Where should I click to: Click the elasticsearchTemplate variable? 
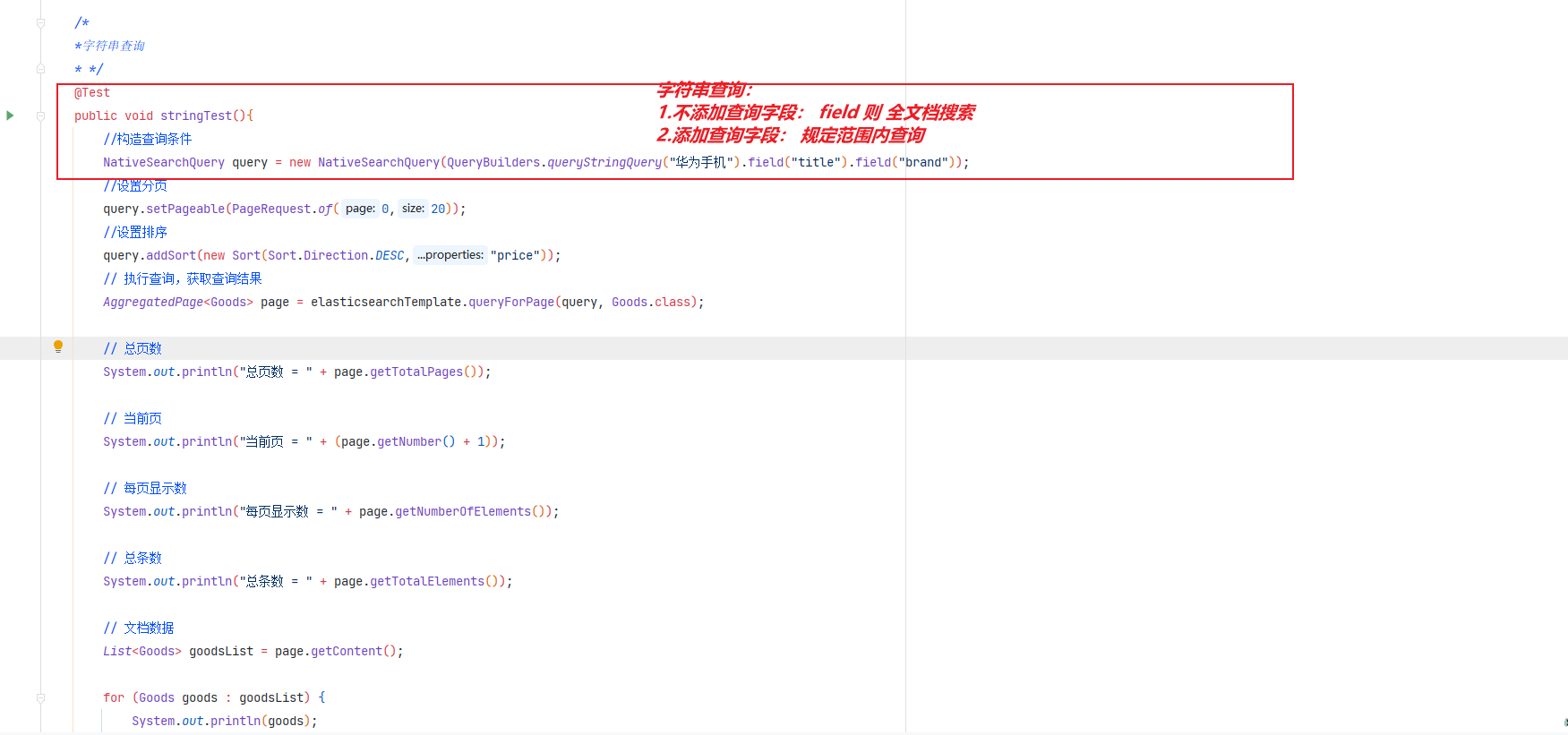386,302
